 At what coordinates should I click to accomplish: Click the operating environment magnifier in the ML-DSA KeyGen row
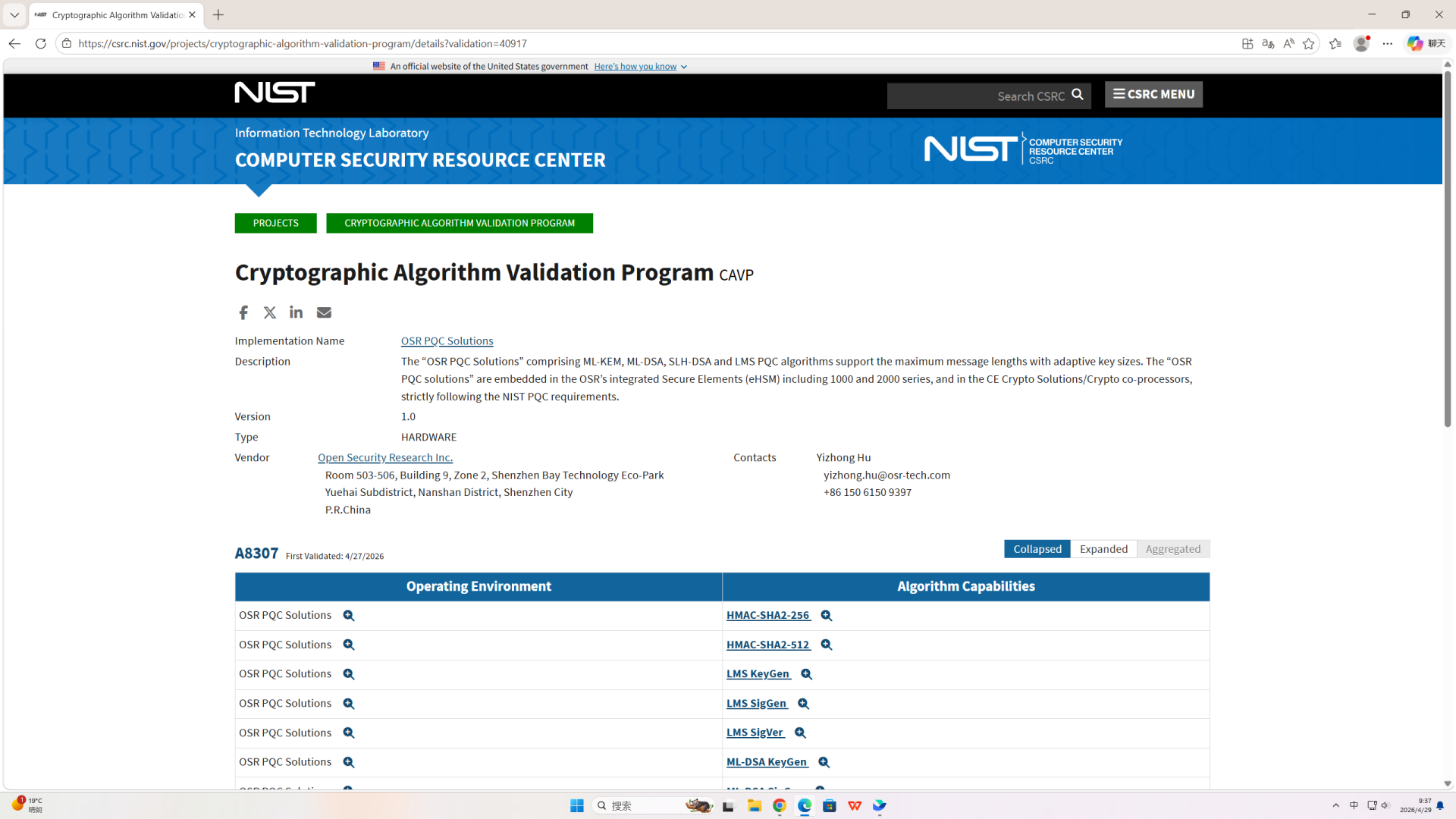pos(349,762)
